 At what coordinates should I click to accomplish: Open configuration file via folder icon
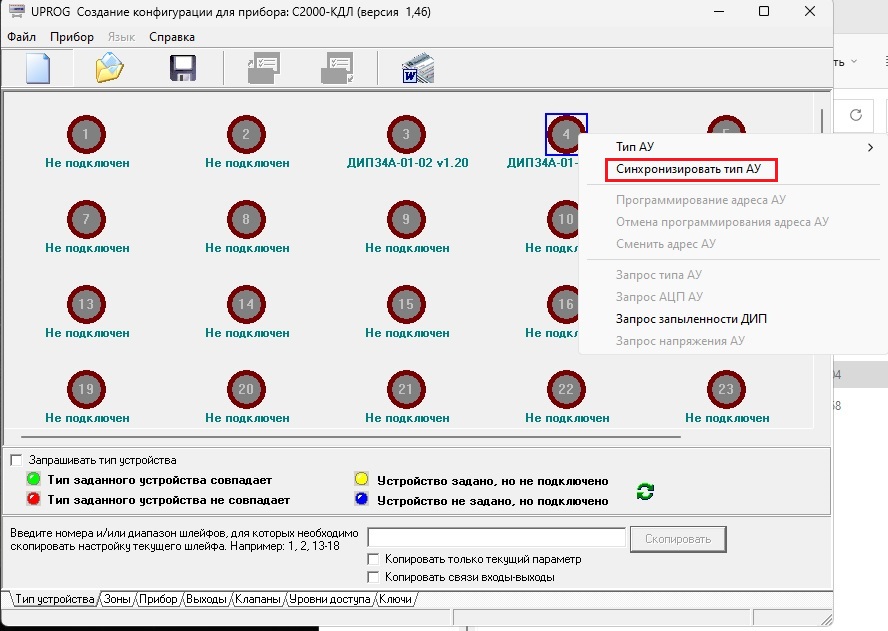pos(109,68)
